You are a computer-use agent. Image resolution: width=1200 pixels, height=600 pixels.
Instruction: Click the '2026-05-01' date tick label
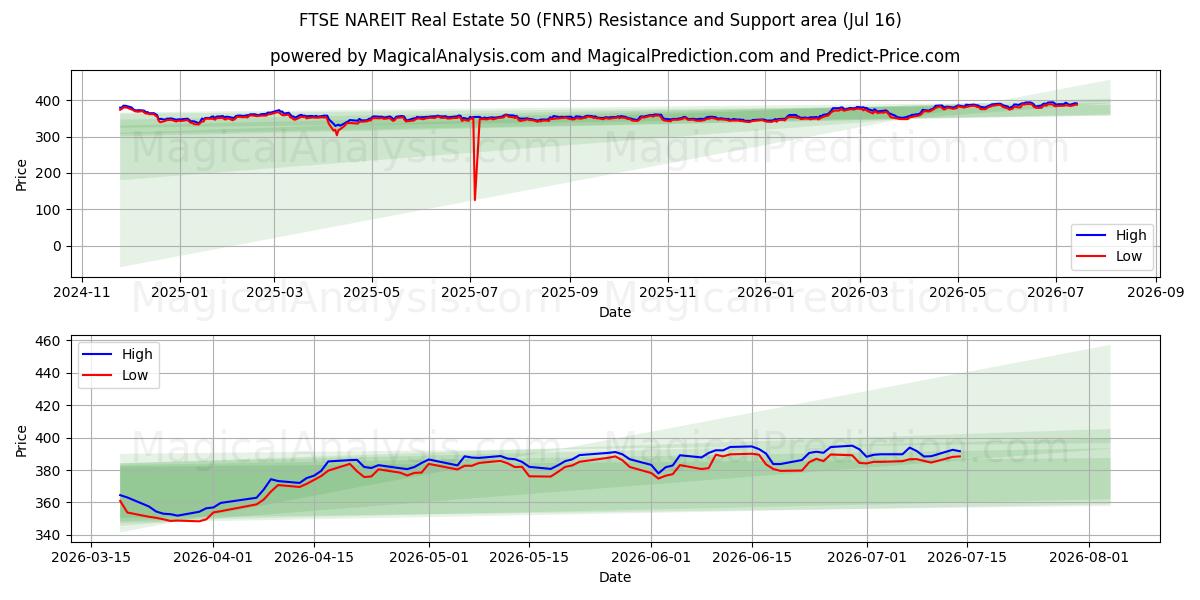[x=429, y=558]
